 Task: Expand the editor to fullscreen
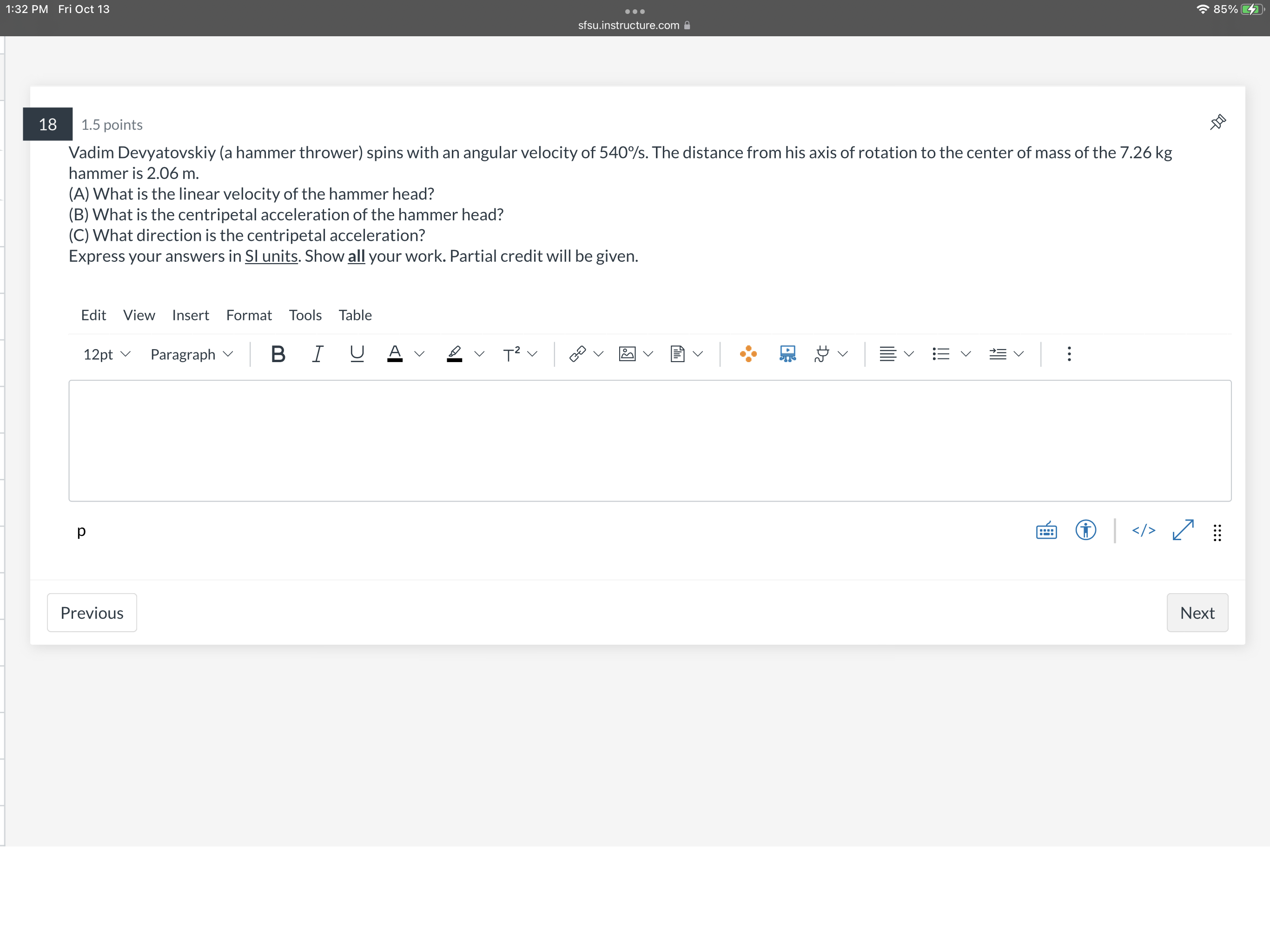[1182, 530]
